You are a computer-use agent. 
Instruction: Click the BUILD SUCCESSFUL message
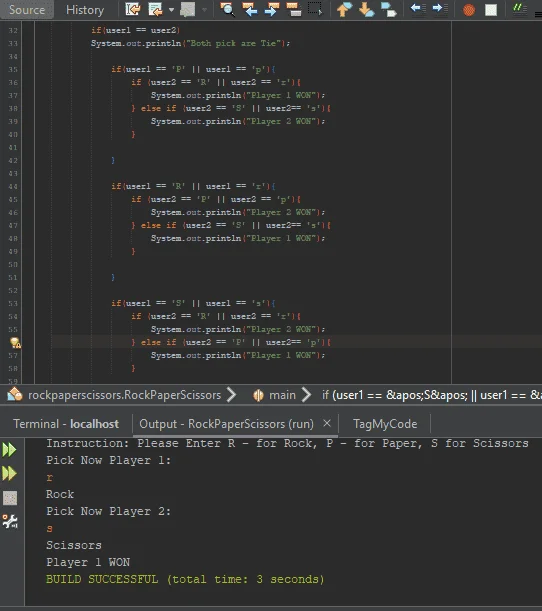pos(185,579)
